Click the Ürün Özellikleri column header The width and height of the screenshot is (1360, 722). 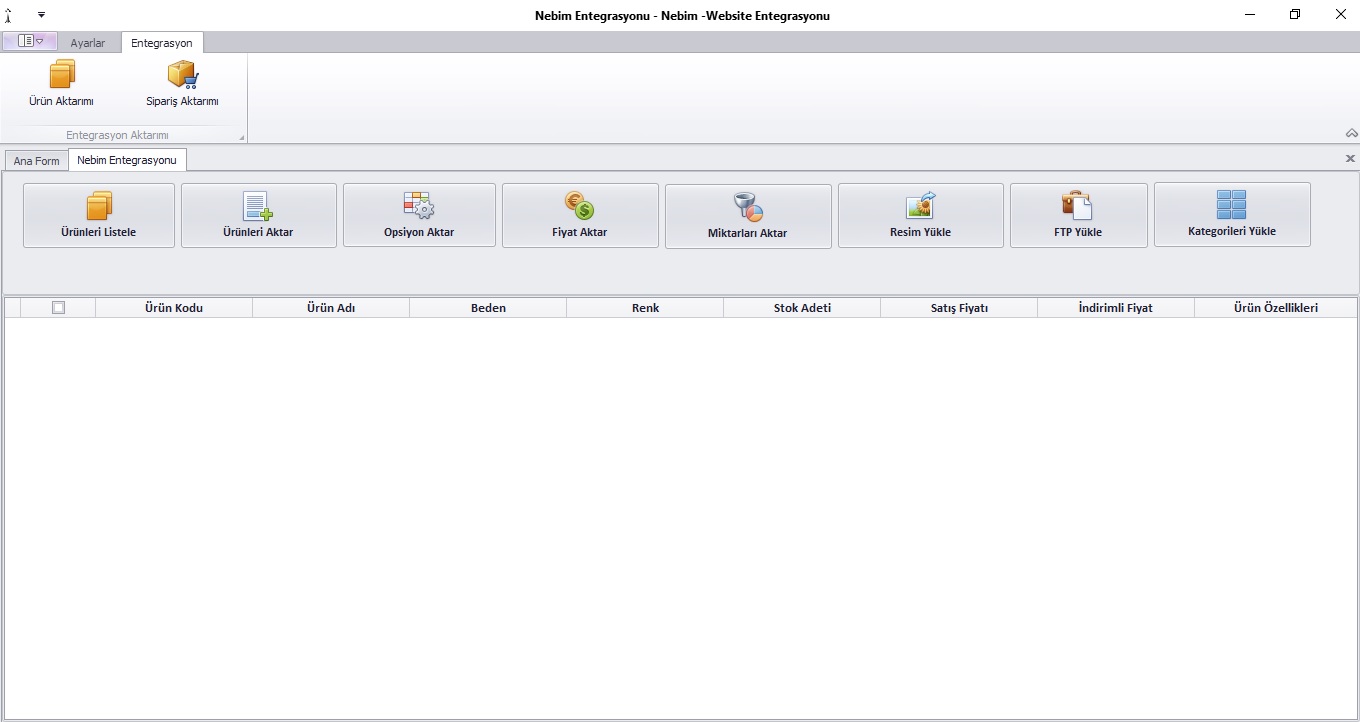pos(1276,308)
